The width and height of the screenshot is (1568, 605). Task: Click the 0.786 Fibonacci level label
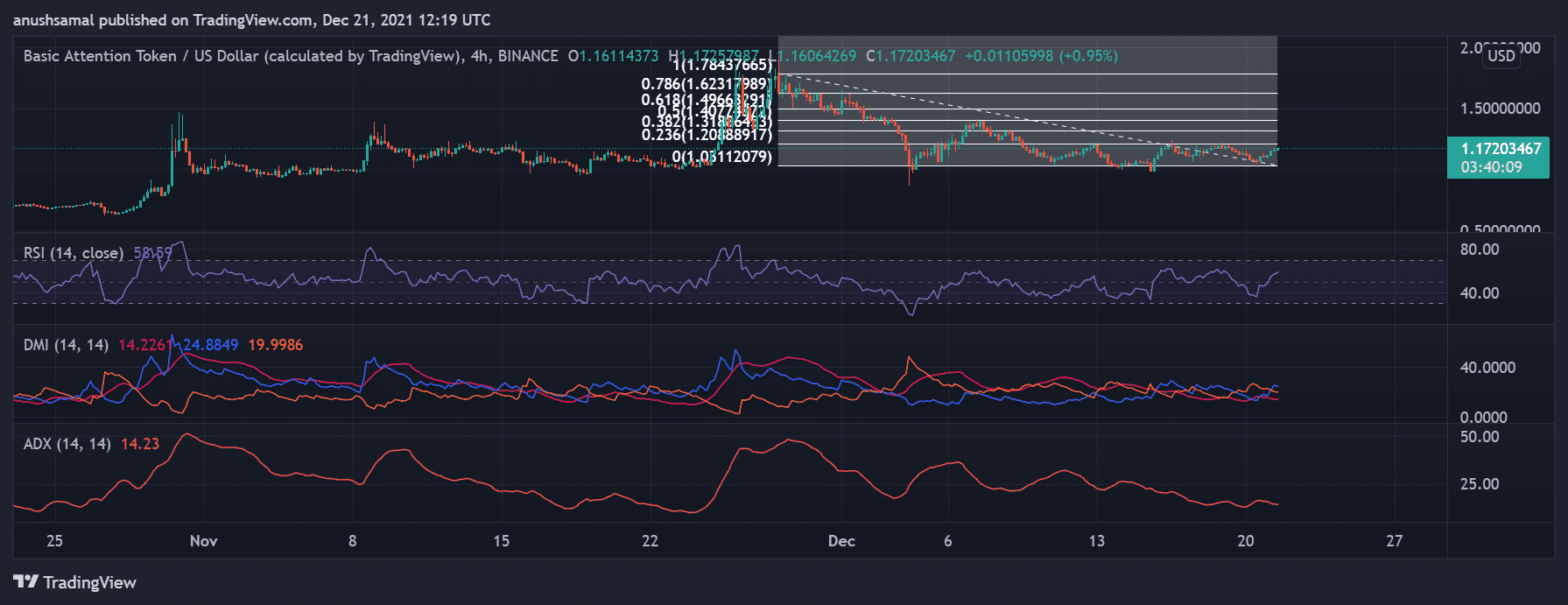pos(706,84)
